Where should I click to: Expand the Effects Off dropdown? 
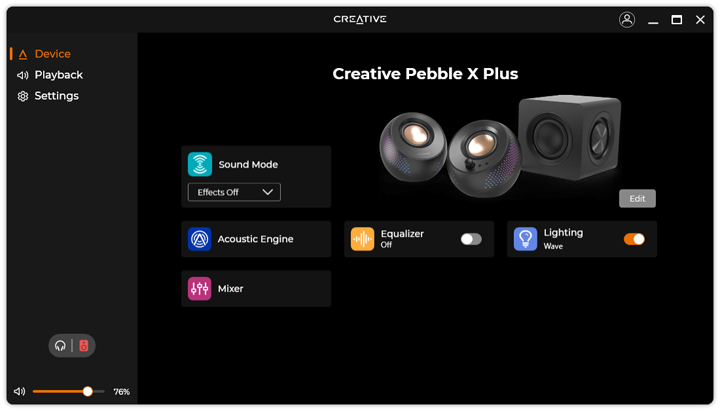pyautogui.click(x=234, y=192)
